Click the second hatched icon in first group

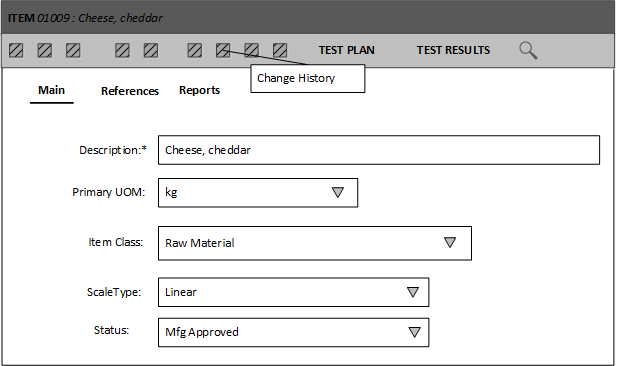click(45, 50)
